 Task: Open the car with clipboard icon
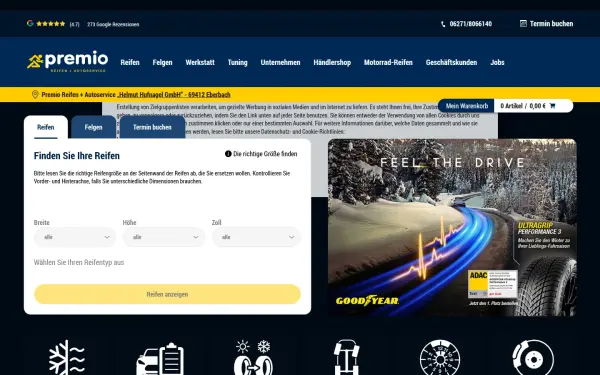160,359
